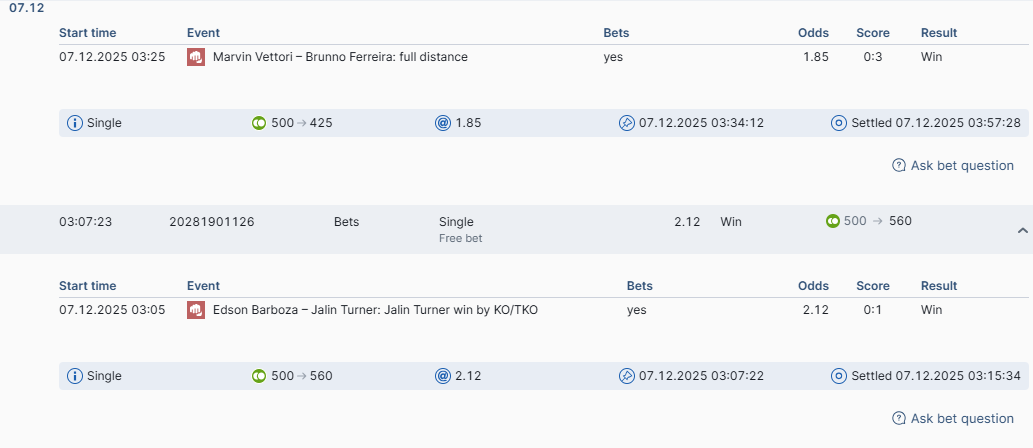Click the coin icon in bet 20281901126 summary row
The width and height of the screenshot is (1033, 448).
pyautogui.click(x=833, y=221)
